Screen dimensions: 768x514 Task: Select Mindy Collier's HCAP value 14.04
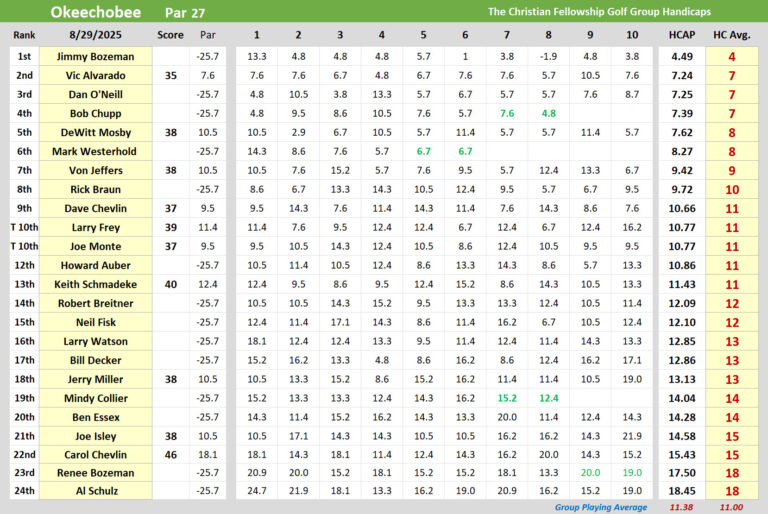coord(682,398)
